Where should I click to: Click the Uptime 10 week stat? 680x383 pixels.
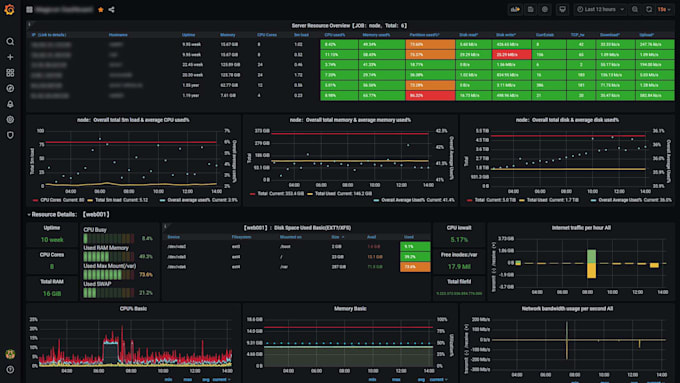pyautogui.click(x=52, y=239)
